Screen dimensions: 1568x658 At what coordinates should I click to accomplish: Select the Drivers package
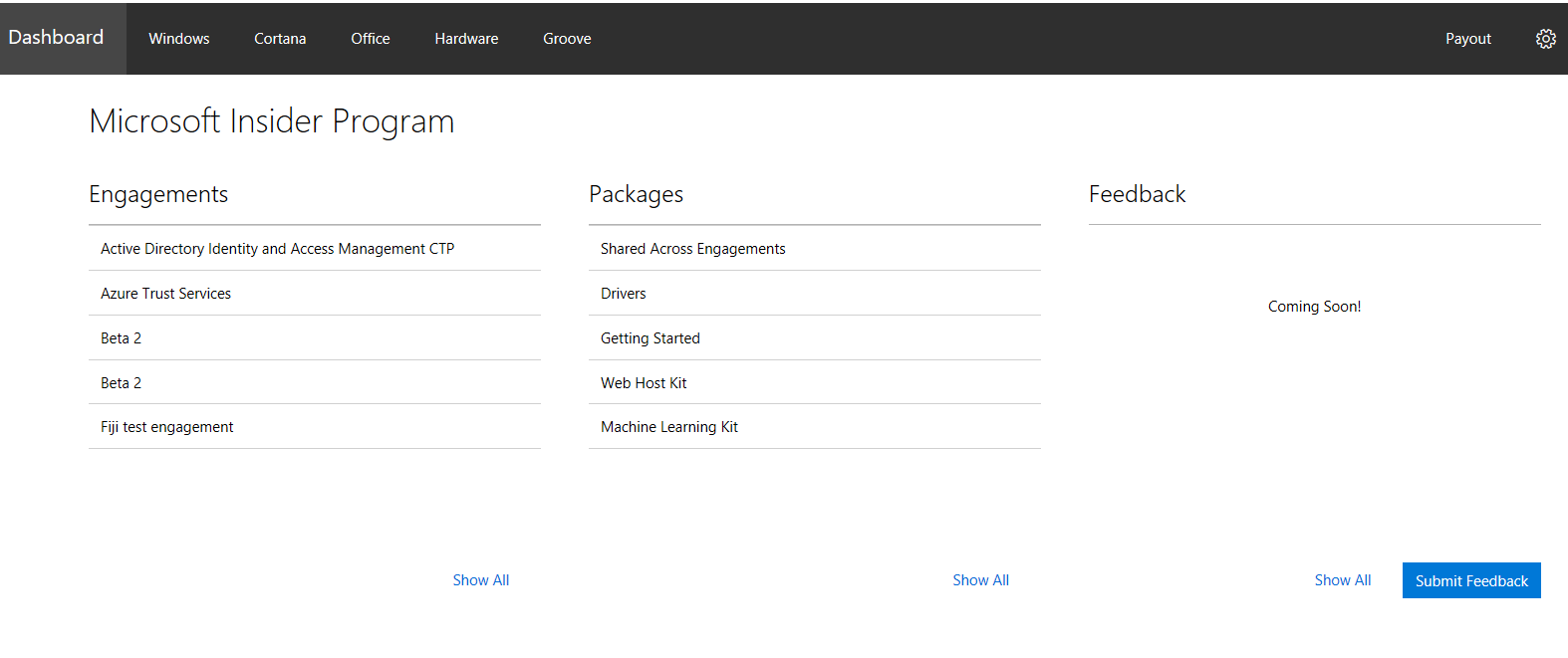pos(815,294)
